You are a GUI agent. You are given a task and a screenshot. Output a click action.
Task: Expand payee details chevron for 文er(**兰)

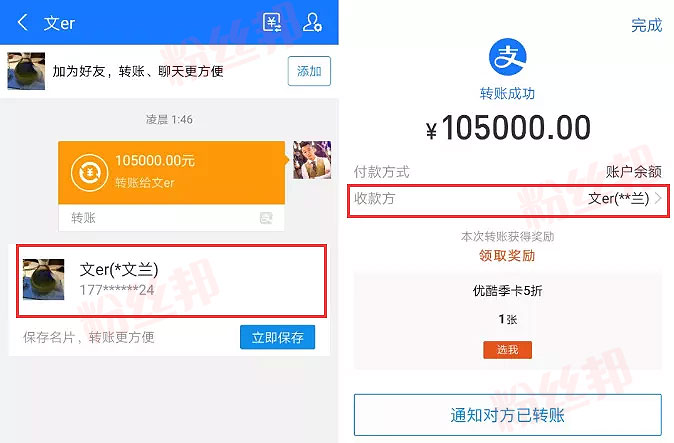[x=658, y=198]
